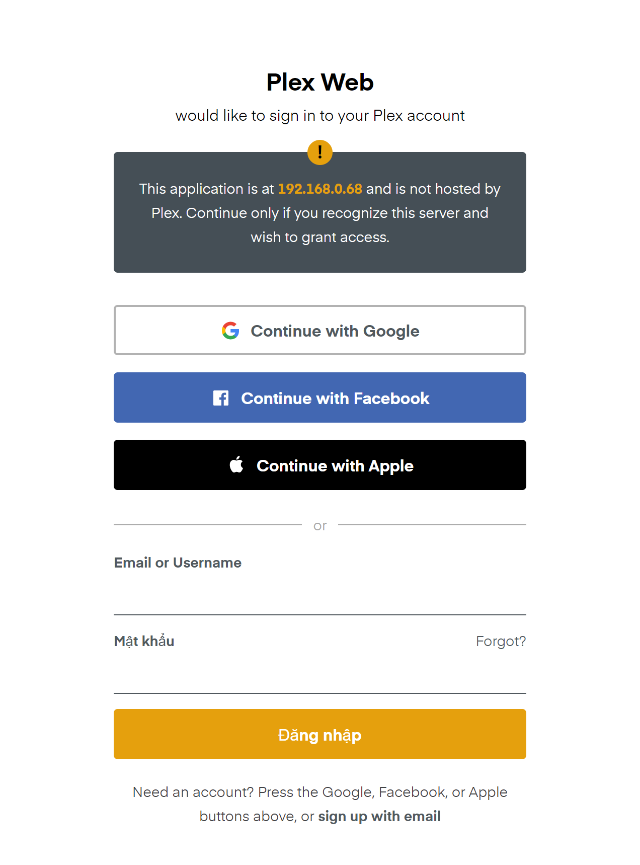Click the "or" divider text
Viewport: 640px width, 865px height.
click(320, 525)
